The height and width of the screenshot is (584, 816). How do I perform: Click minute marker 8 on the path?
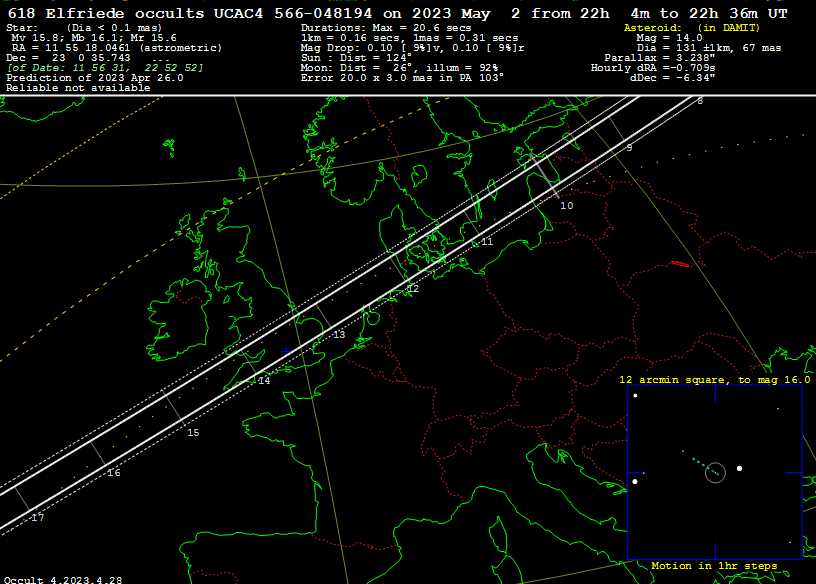tap(700, 101)
